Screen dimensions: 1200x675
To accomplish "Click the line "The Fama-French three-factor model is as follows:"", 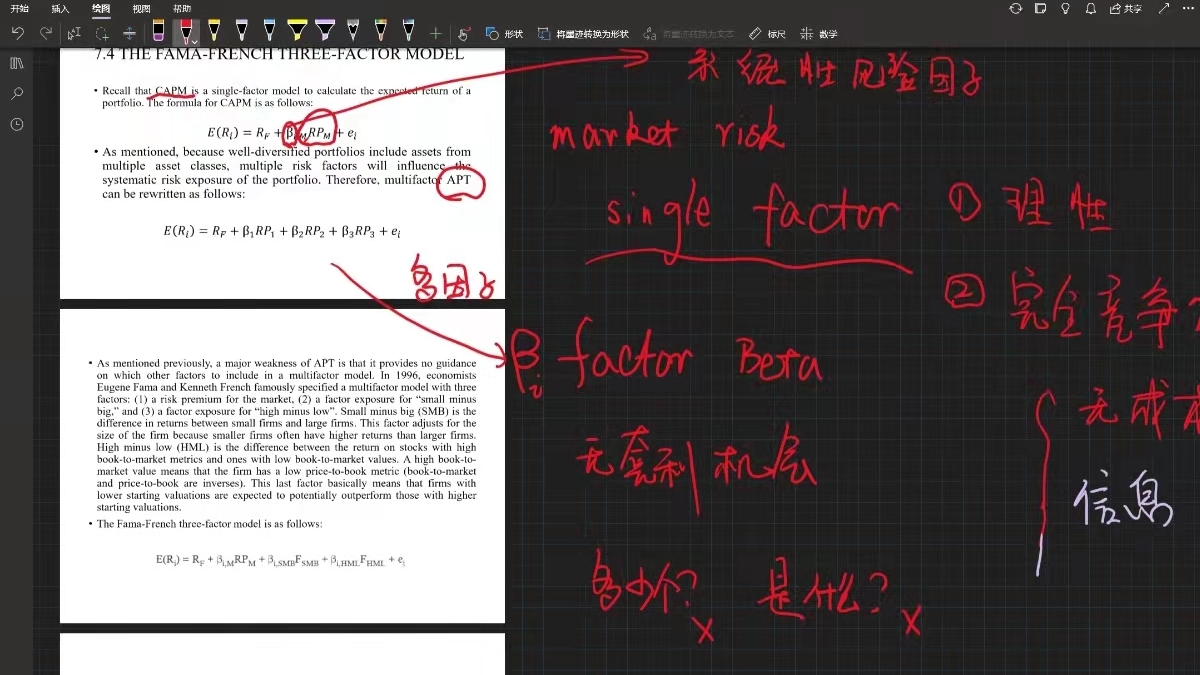I will pyautogui.click(x=209, y=524).
